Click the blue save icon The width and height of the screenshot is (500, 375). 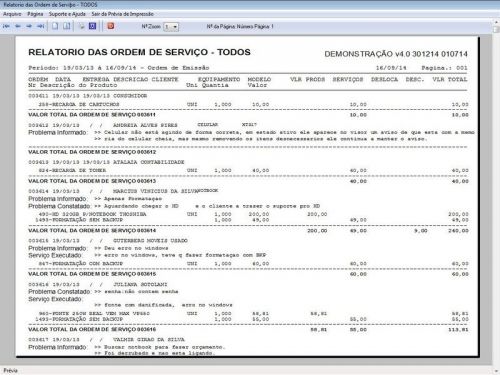coord(93,26)
